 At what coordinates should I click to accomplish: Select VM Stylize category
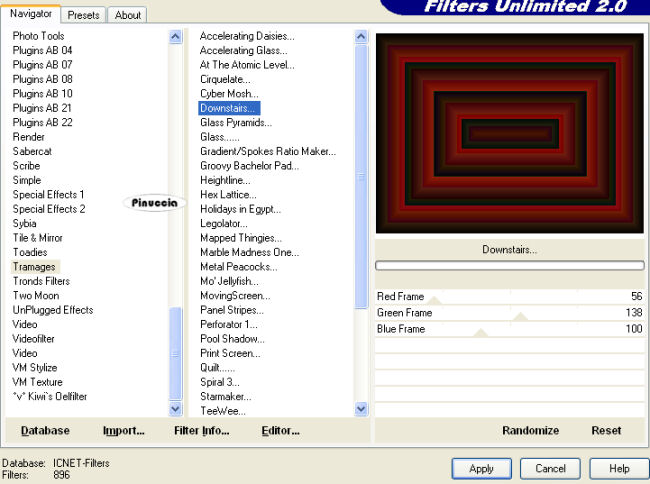(x=34, y=368)
